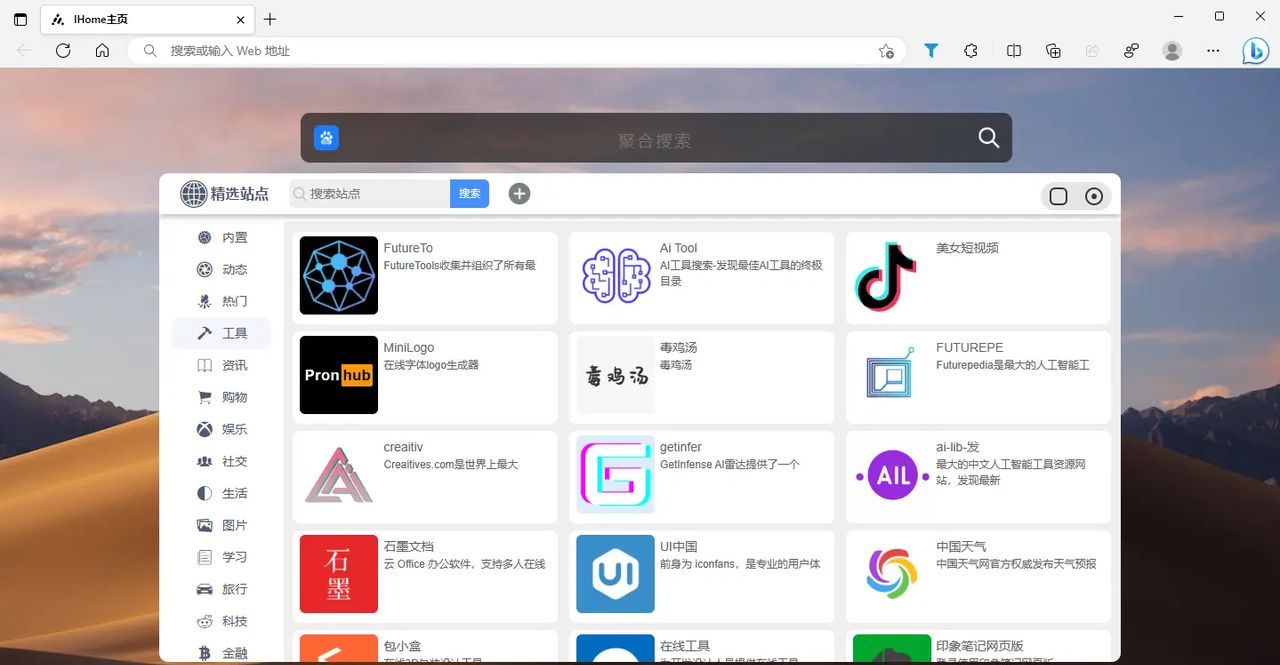Open the 内置 category
This screenshot has height=665, width=1280.
[x=221, y=237]
